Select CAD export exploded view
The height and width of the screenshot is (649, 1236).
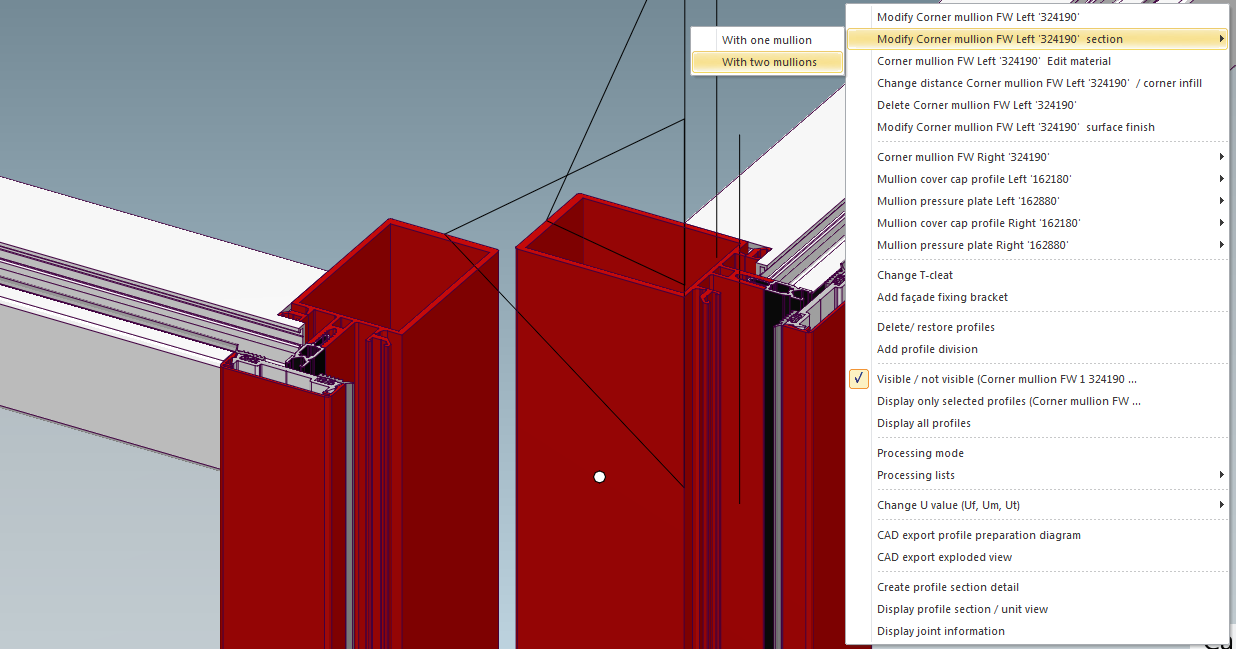pyautogui.click(x=944, y=557)
